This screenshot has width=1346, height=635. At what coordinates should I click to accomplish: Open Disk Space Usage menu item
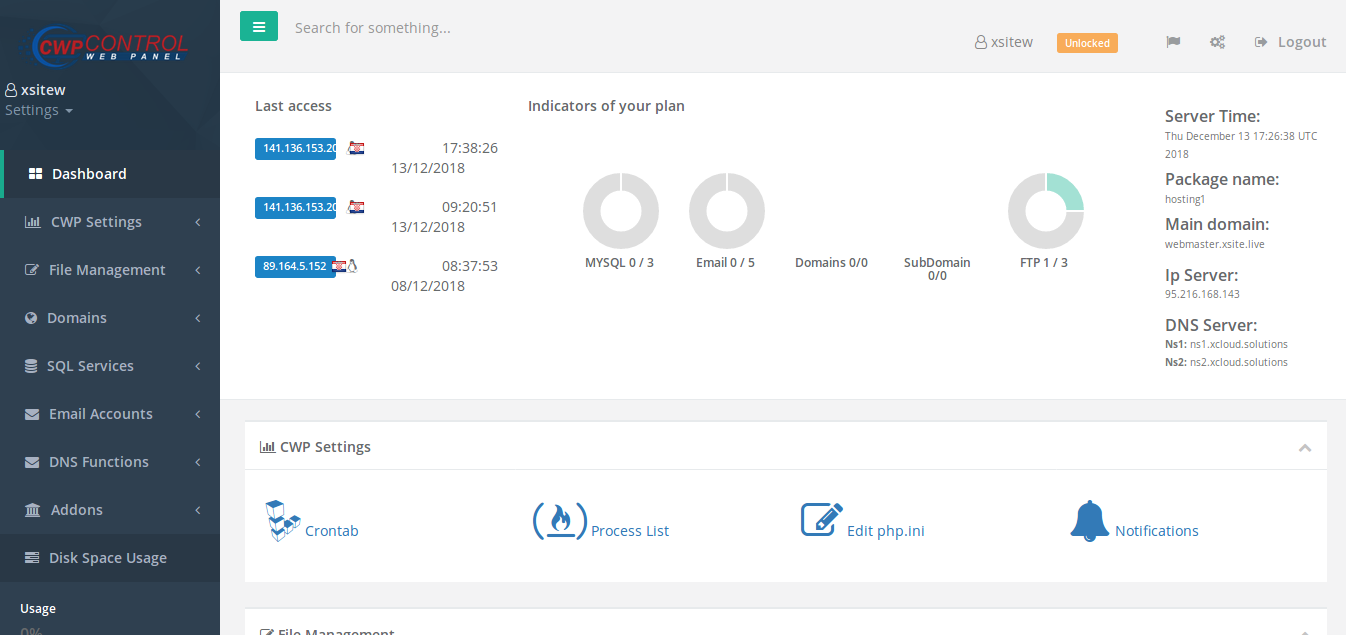[107, 558]
